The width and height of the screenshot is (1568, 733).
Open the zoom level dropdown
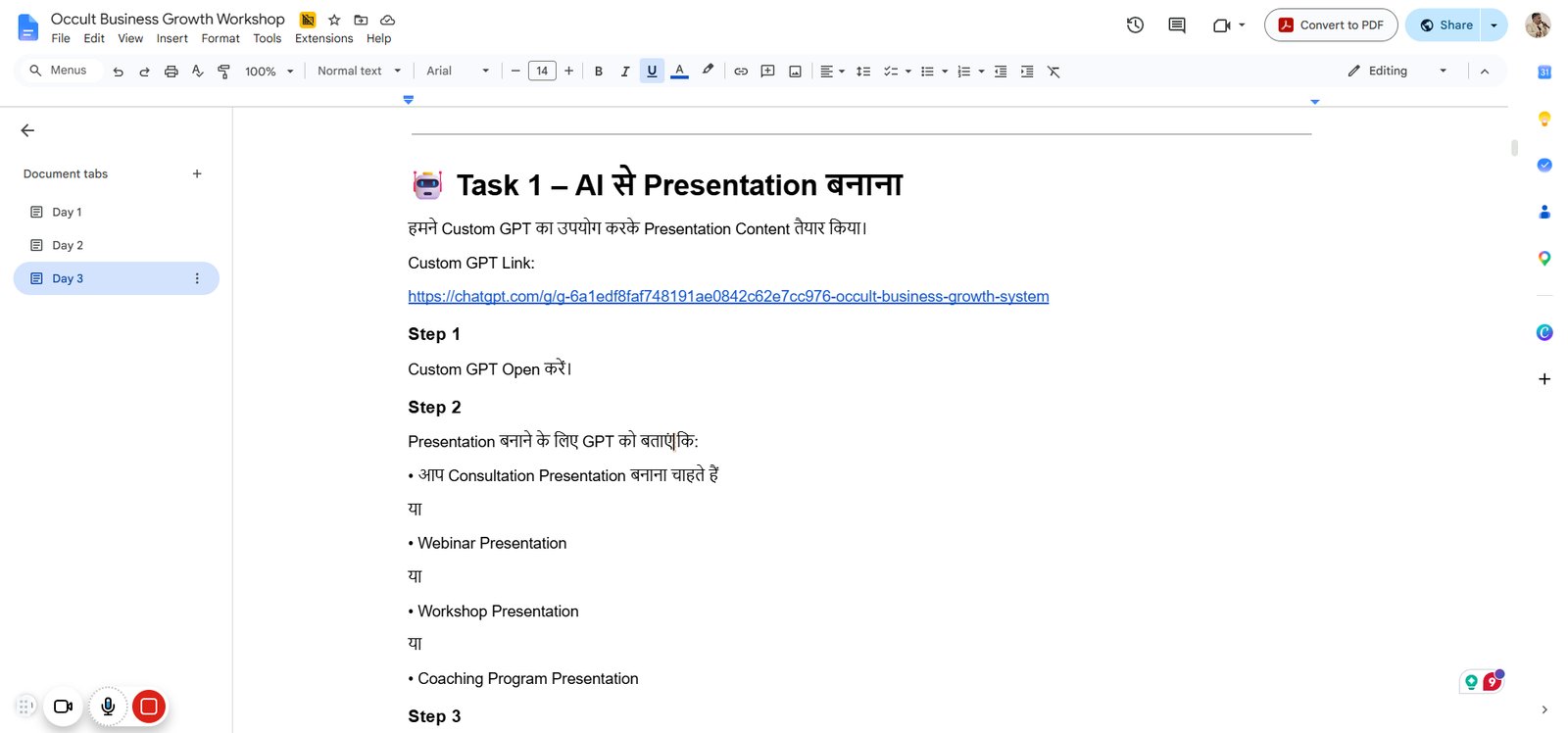pyautogui.click(x=269, y=72)
